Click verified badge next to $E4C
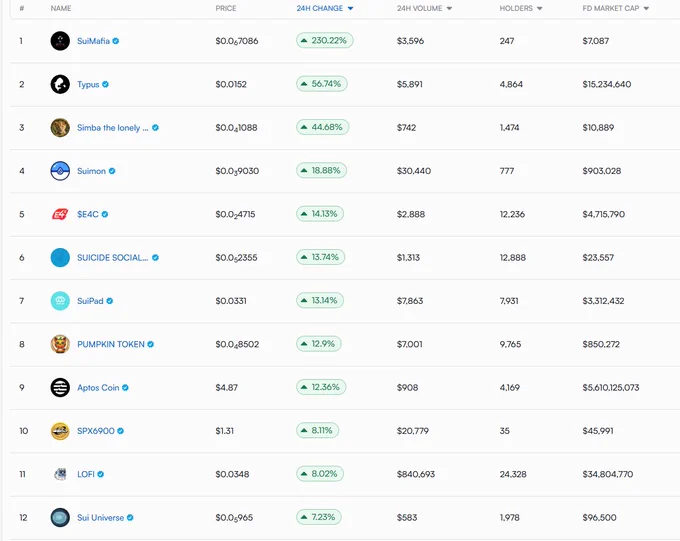680x541 pixels. coord(105,214)
